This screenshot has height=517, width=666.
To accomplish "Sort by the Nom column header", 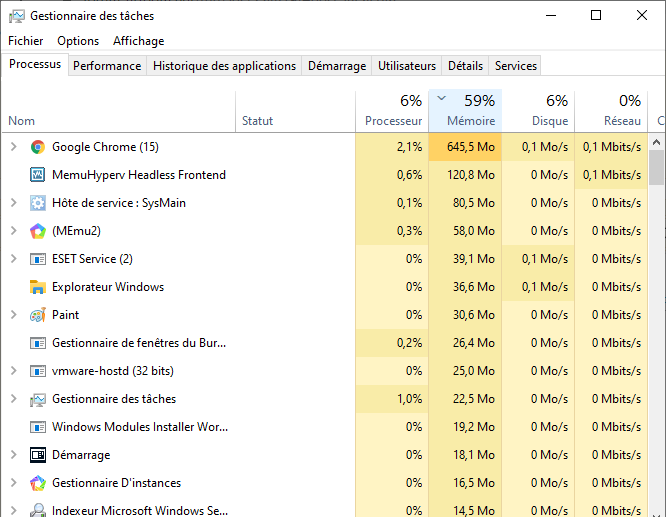I will click(x=119, y=111).
